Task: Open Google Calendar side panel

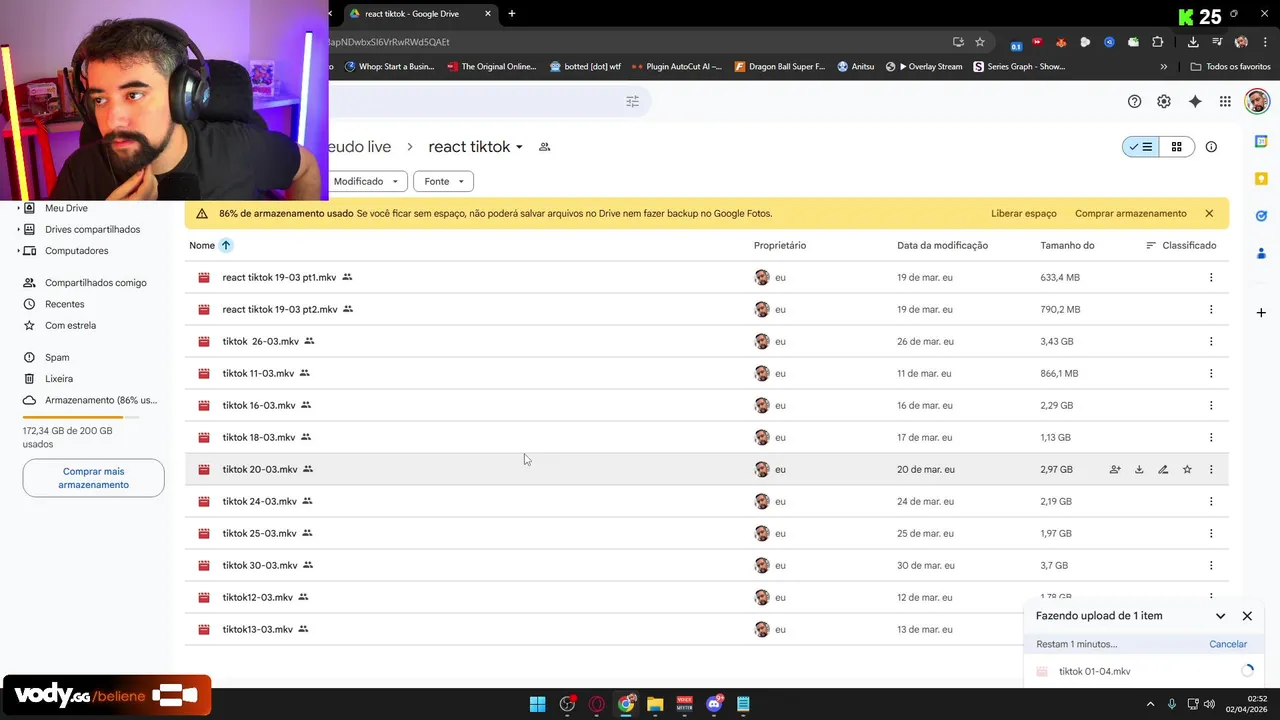Action: [x=1261, y=142]
